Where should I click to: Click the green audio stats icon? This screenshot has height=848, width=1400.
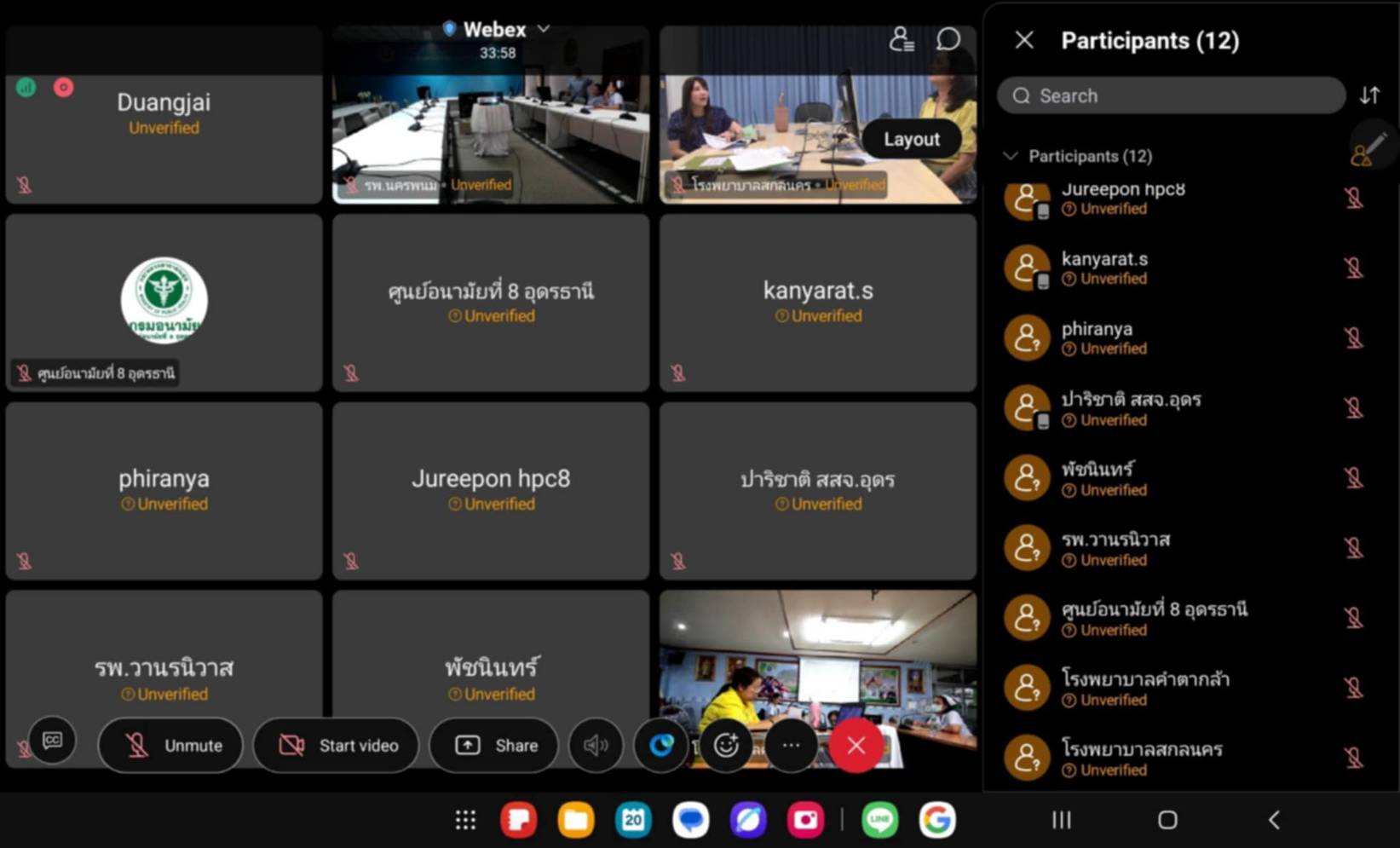[26, 87]
